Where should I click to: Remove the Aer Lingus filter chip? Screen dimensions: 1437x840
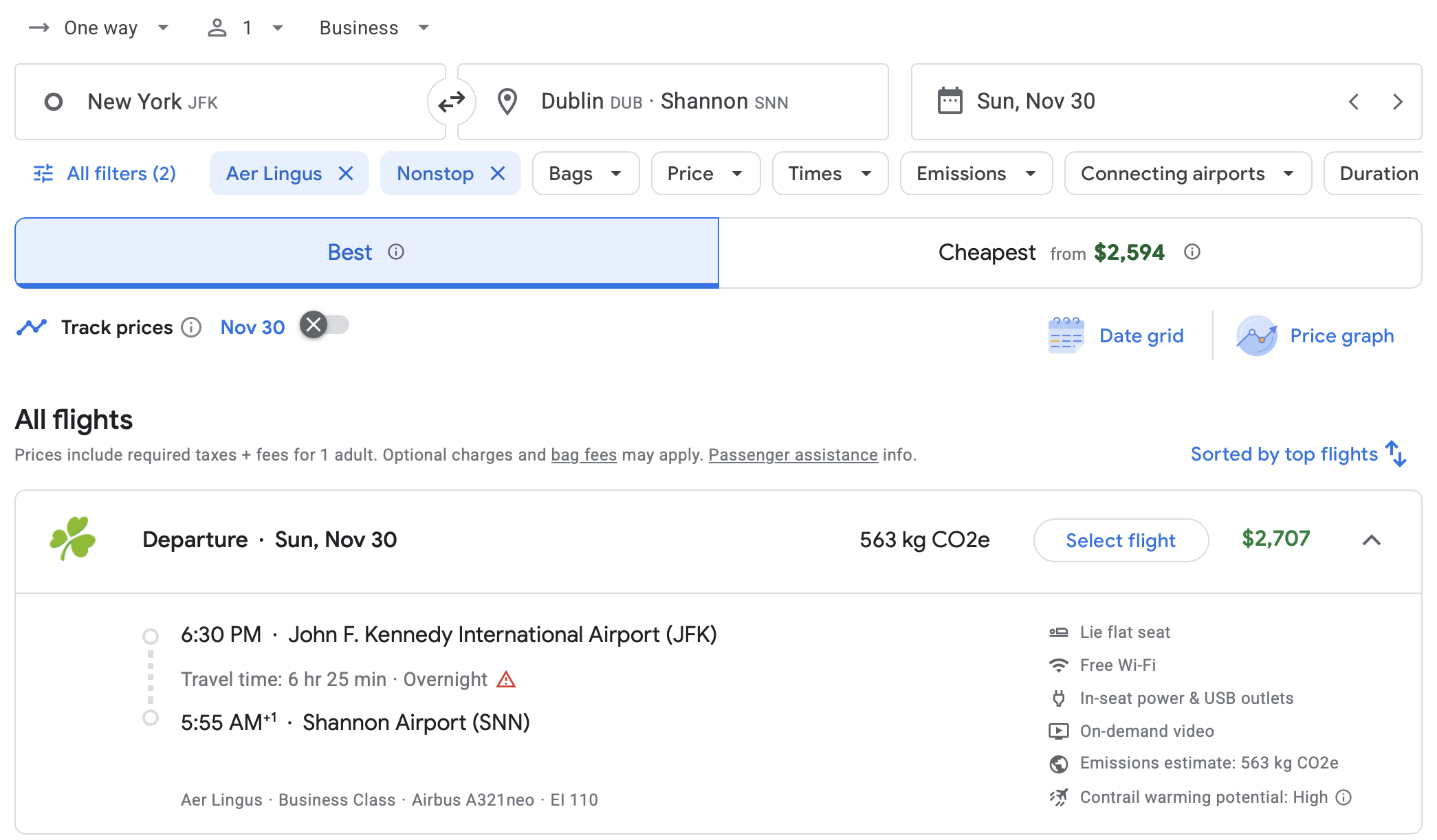[x=346, y=173]
